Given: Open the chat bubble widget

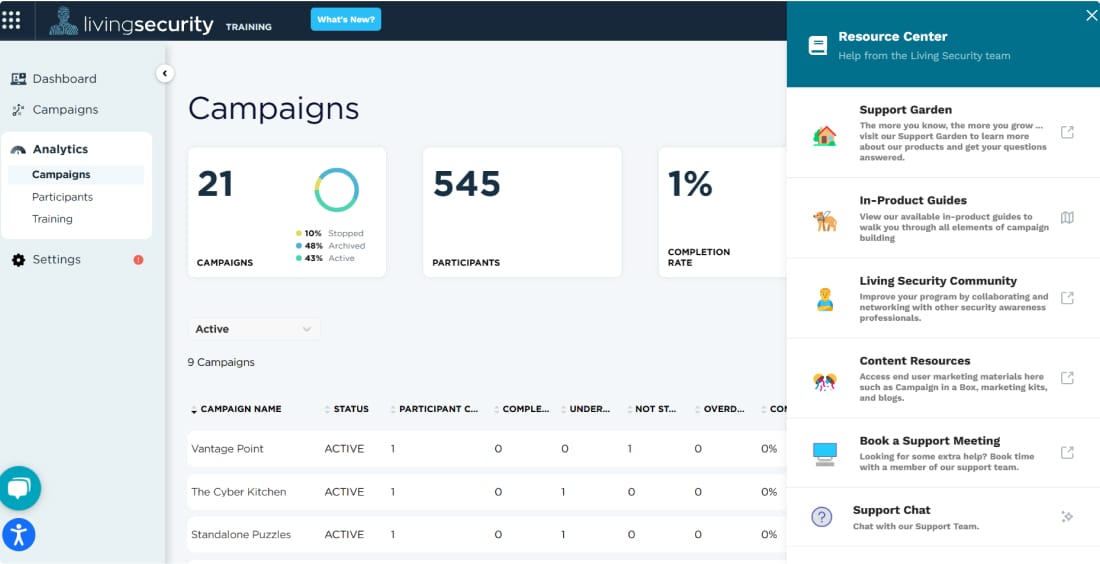Looking at the screenshot, I should pos(20,488).
